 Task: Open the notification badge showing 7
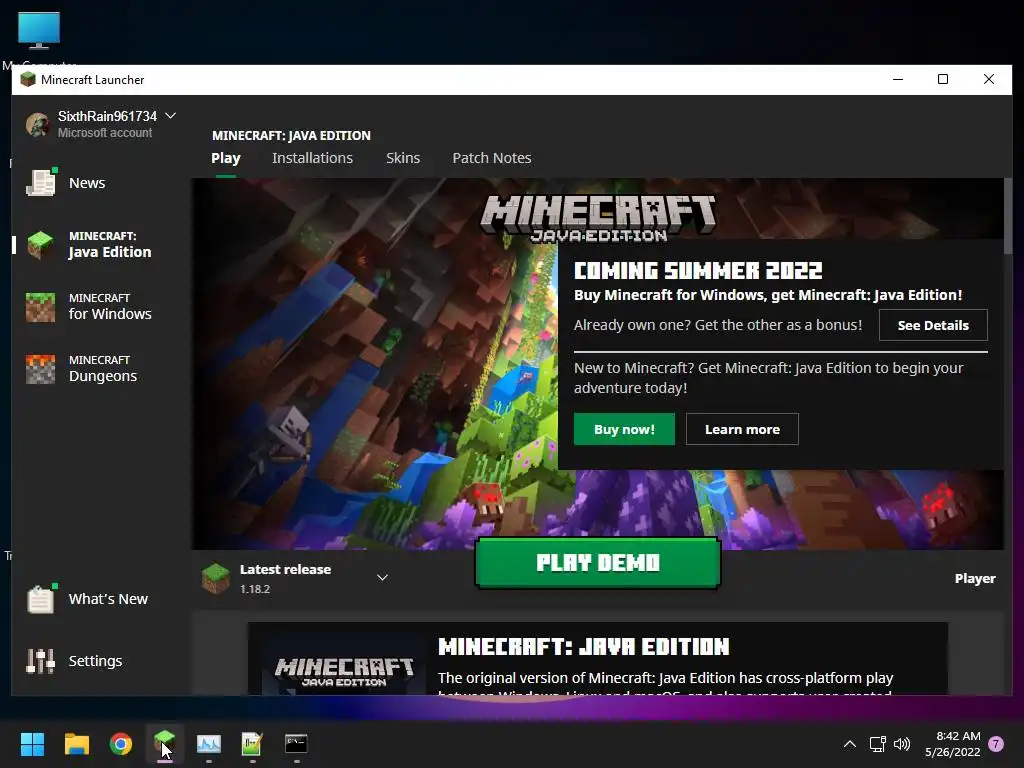point(996,744)
